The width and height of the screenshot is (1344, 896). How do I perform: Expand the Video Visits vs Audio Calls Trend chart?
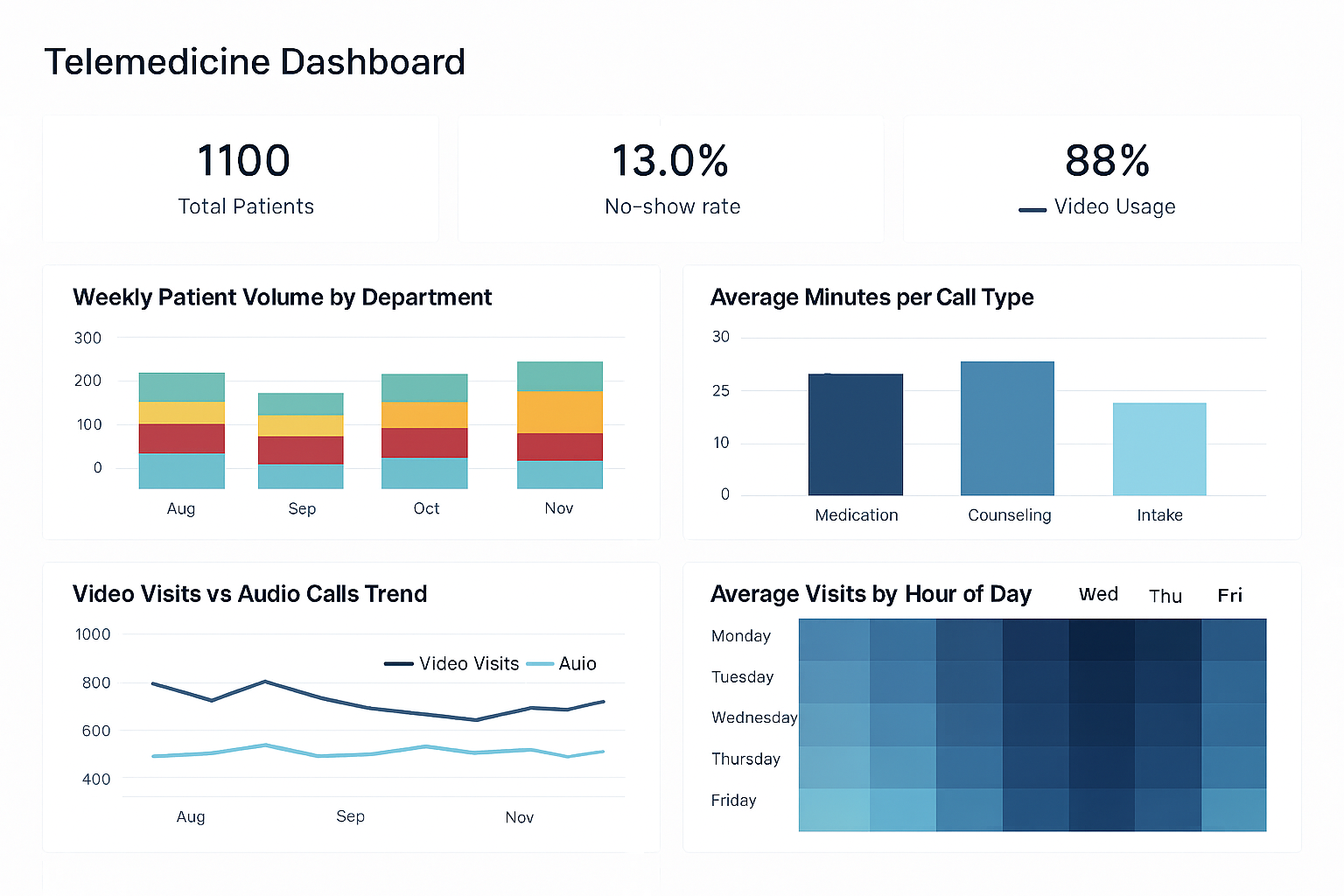click(249, 594)
